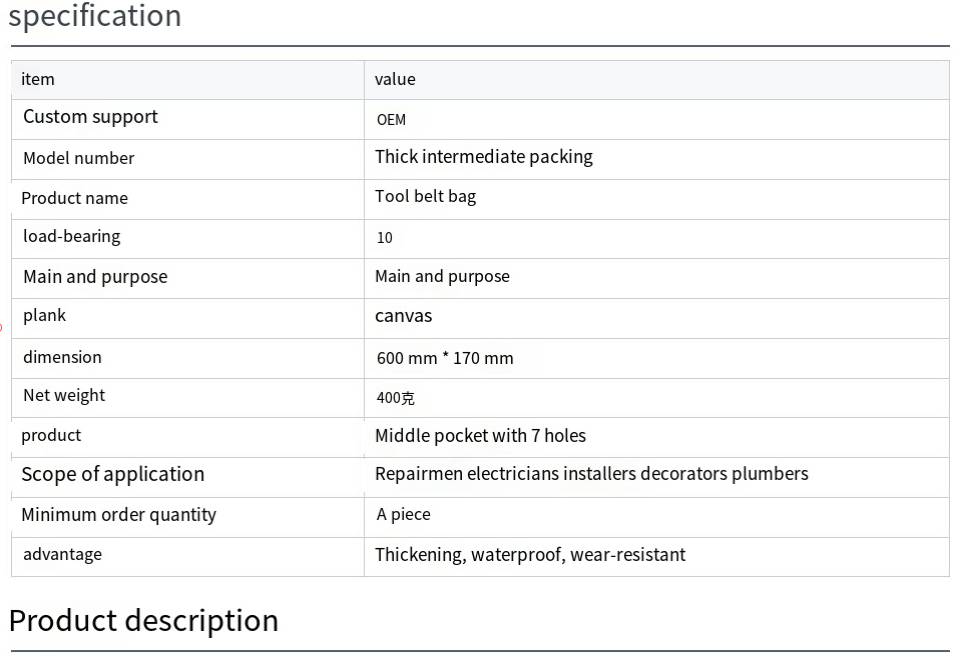Select the 'Scope of application' label
Viewport: 956px width, 653px height.
pos(113,475)
